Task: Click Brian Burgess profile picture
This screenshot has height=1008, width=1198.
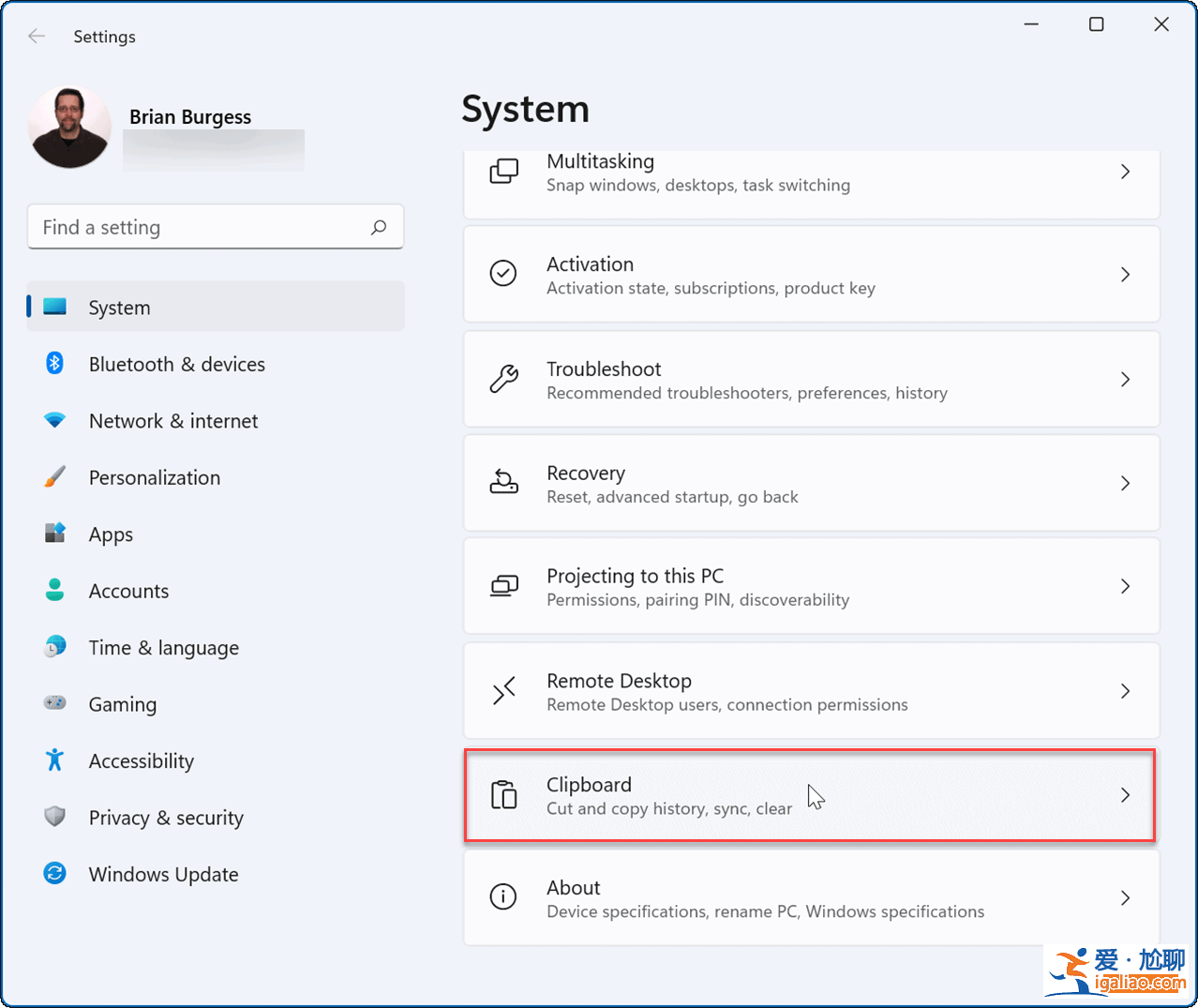Action: point(69,128)
